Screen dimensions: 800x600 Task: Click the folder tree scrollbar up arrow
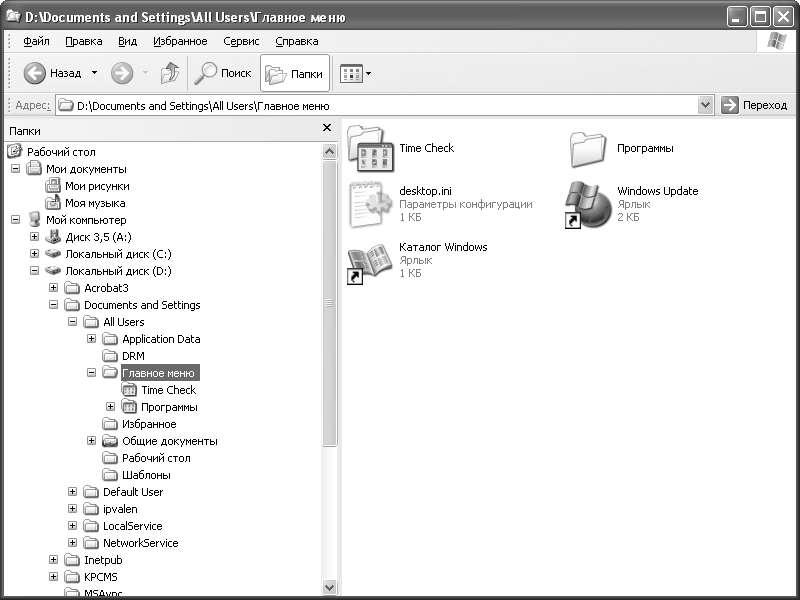coord(330,152)
